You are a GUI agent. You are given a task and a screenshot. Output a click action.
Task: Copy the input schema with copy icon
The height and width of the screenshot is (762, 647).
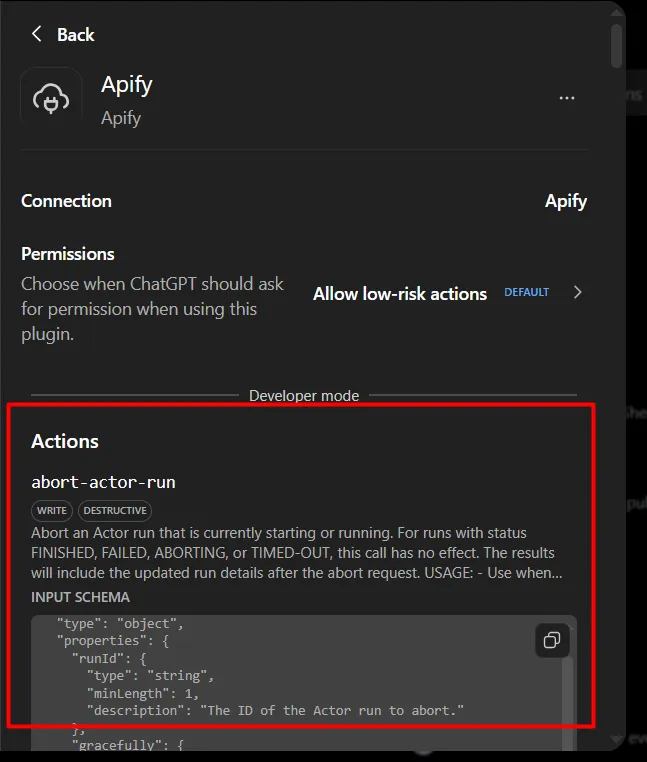552,641
